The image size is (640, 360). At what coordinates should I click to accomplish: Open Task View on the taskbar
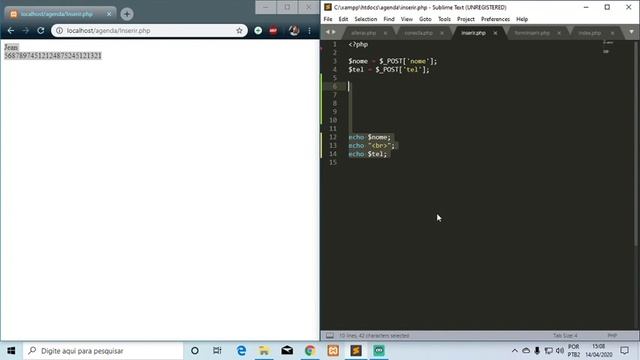[217, 351]
